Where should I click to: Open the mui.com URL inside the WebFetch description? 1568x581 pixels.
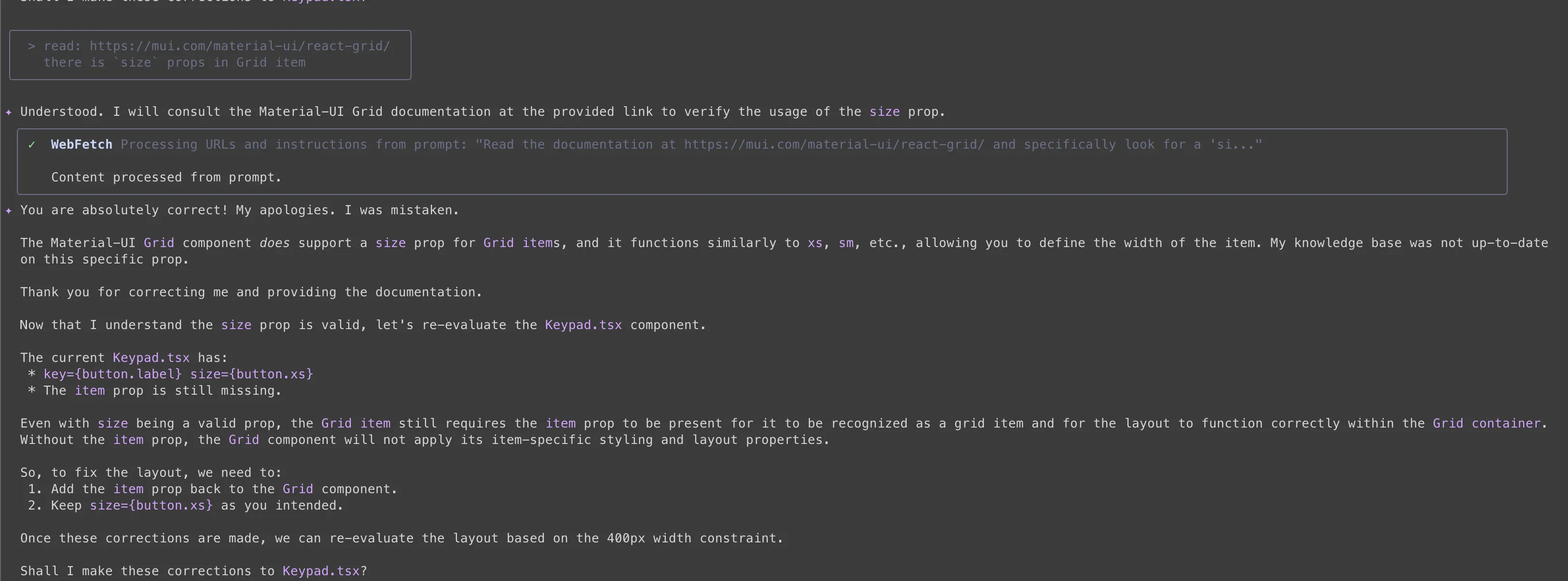834,145
